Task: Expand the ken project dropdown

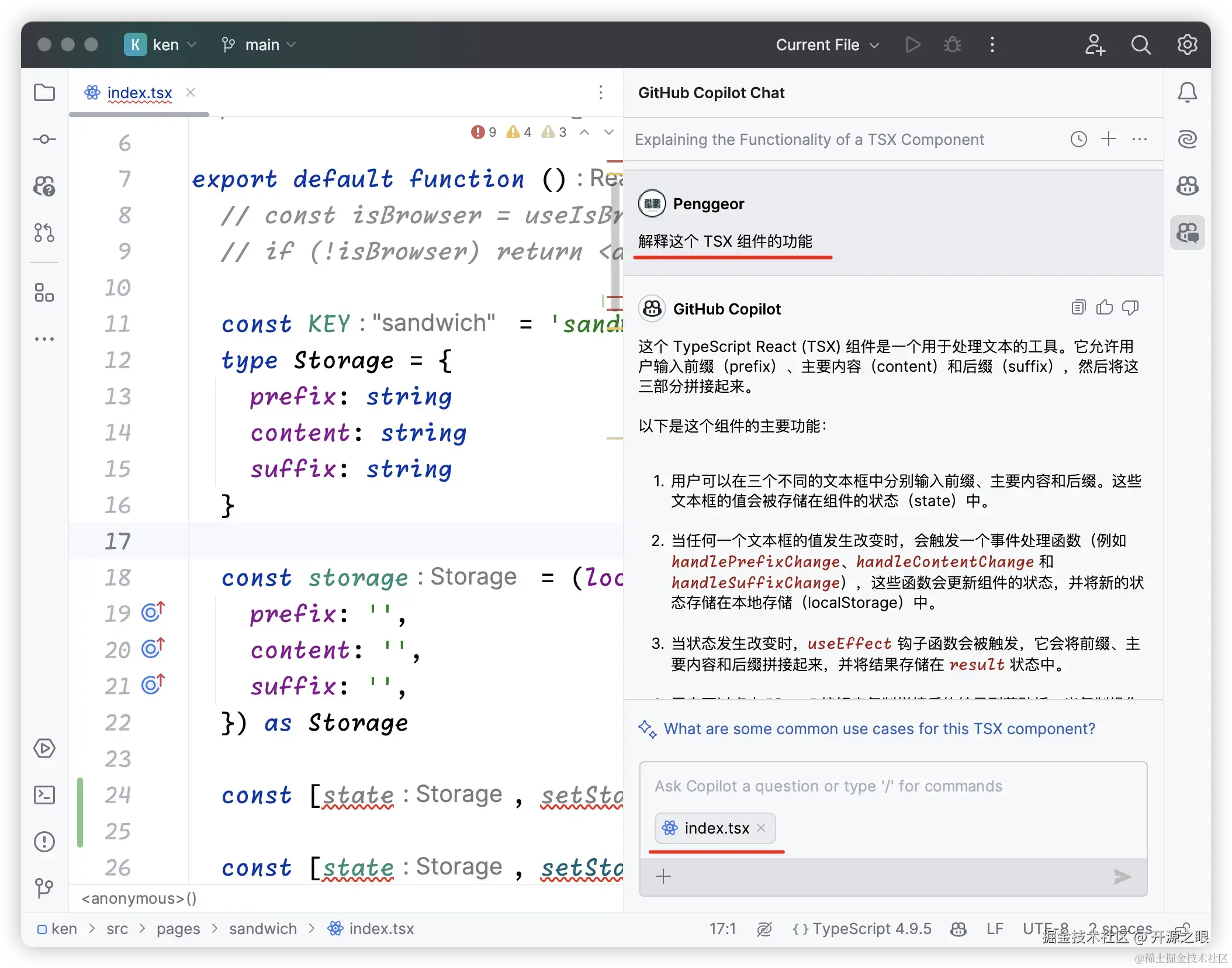Action: [x=167, y=45]
